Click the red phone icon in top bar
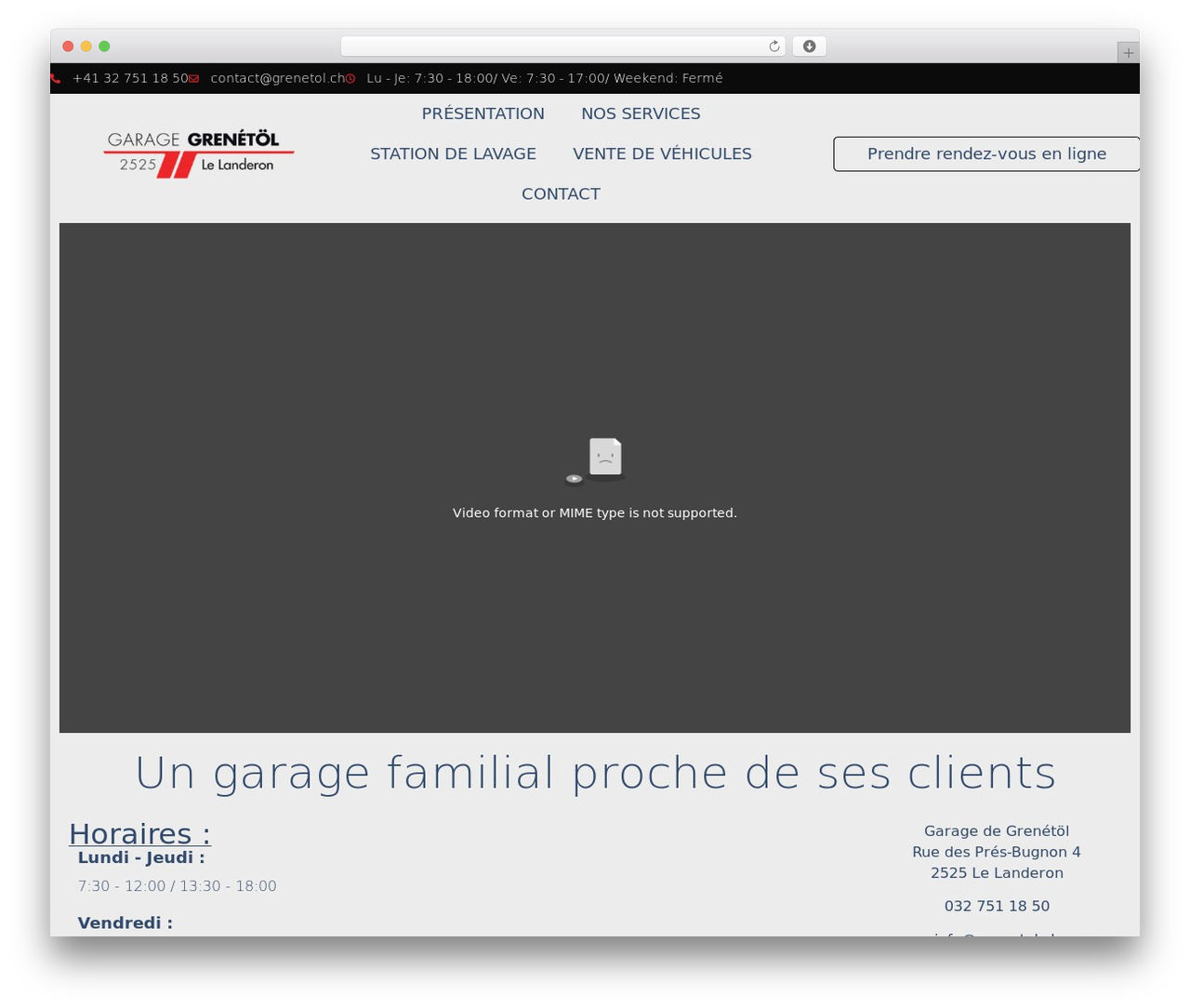Screen dimensions: 1190x1008 [55, 79]
